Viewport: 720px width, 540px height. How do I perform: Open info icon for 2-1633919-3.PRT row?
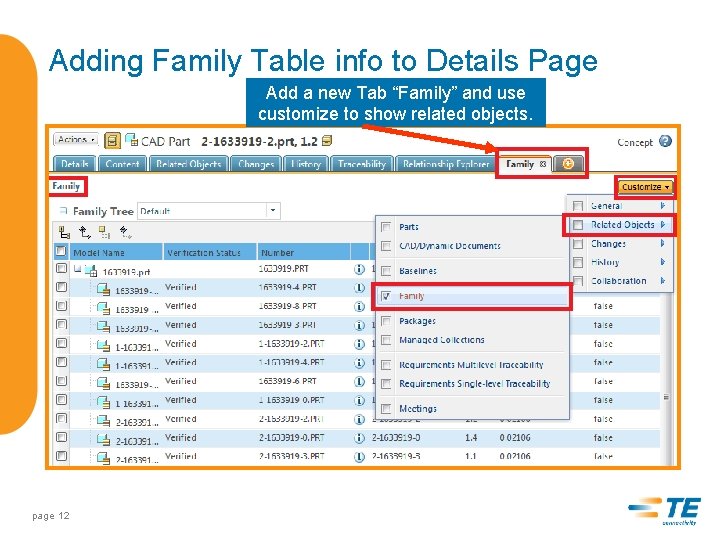point(359,456)
